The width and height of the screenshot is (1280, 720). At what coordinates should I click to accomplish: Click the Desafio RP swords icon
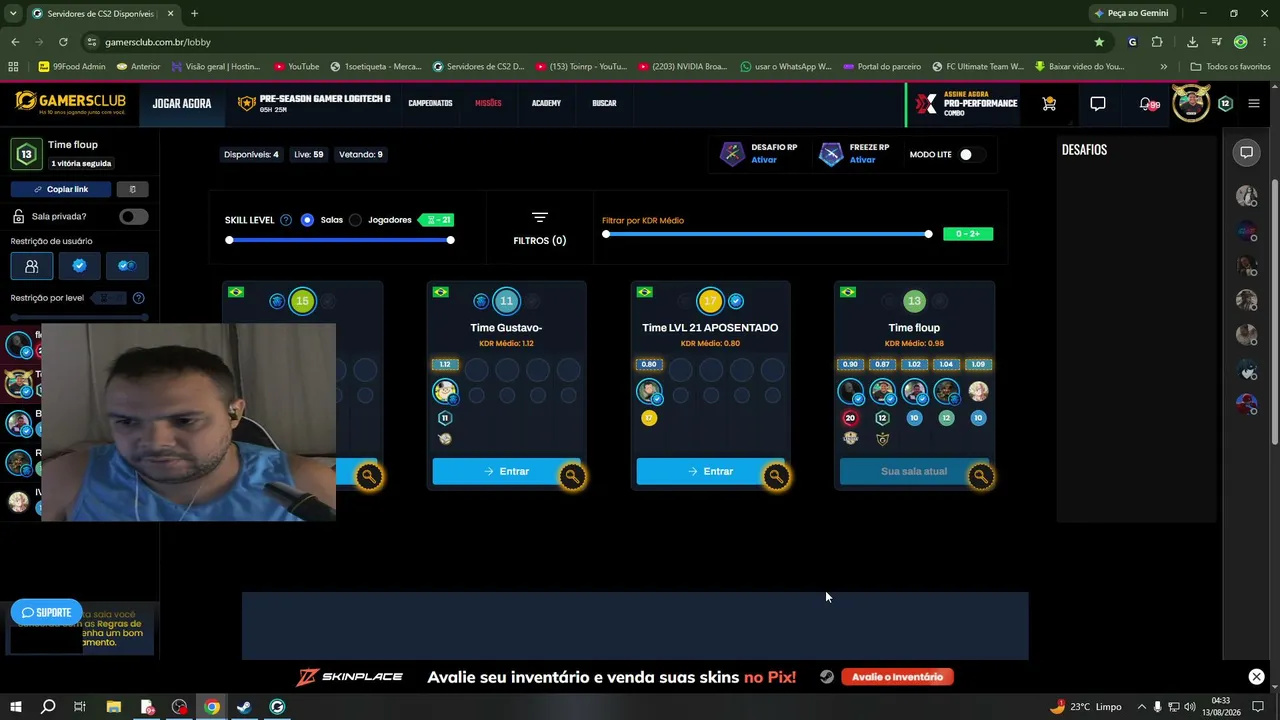[733, 154]
